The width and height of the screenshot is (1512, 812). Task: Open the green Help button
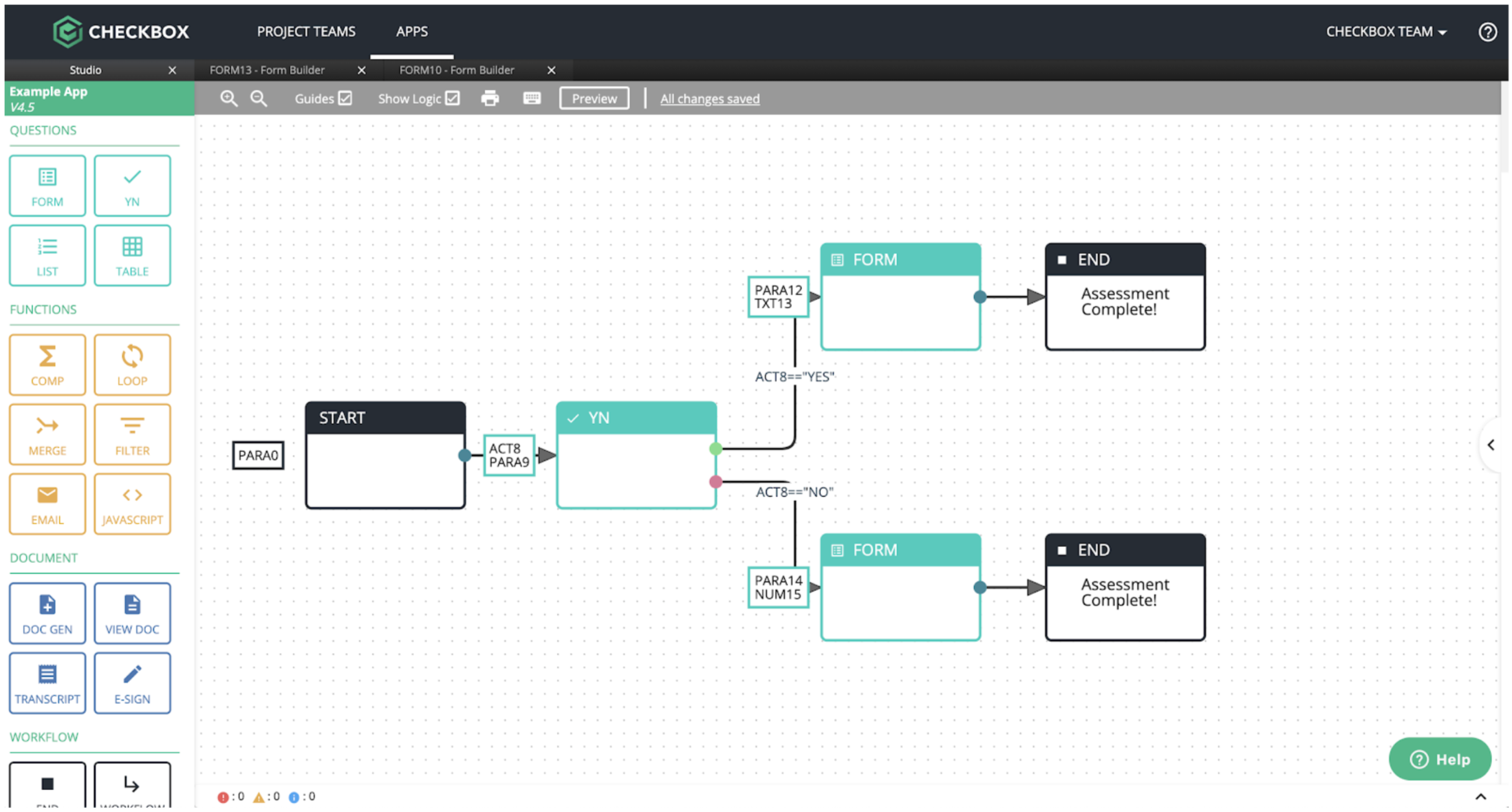(x=1440, y=759)
